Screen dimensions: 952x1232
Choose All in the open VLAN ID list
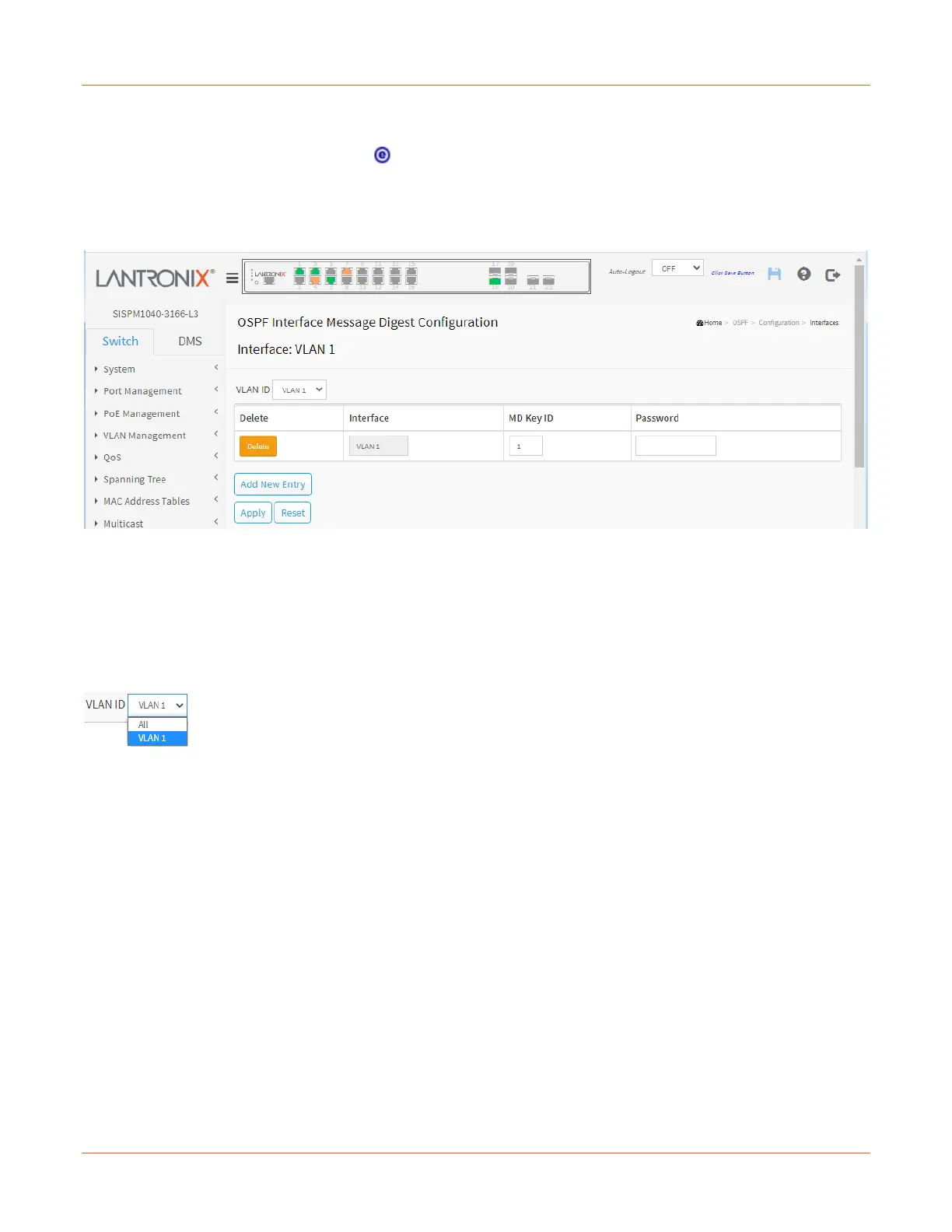(x=157, y=724)
